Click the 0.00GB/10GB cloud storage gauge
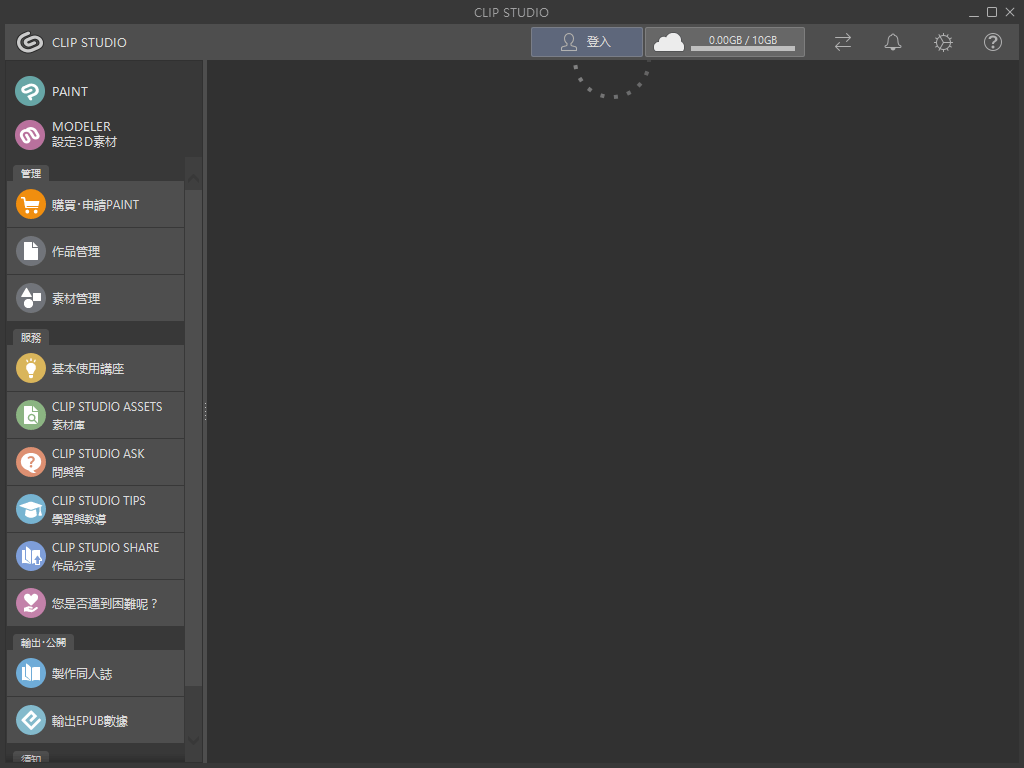The height and width of the screenshot is (768, 1024). (724, 42)
